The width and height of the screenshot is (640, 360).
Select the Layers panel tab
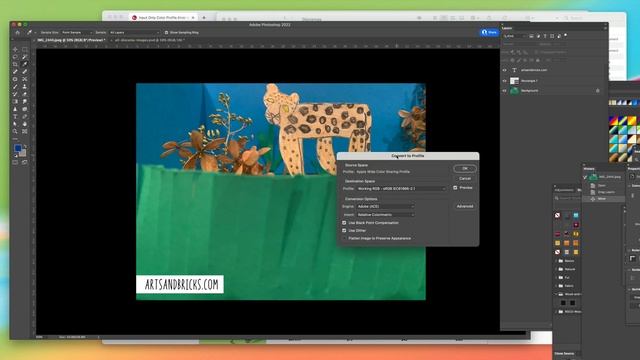point(507,28)
